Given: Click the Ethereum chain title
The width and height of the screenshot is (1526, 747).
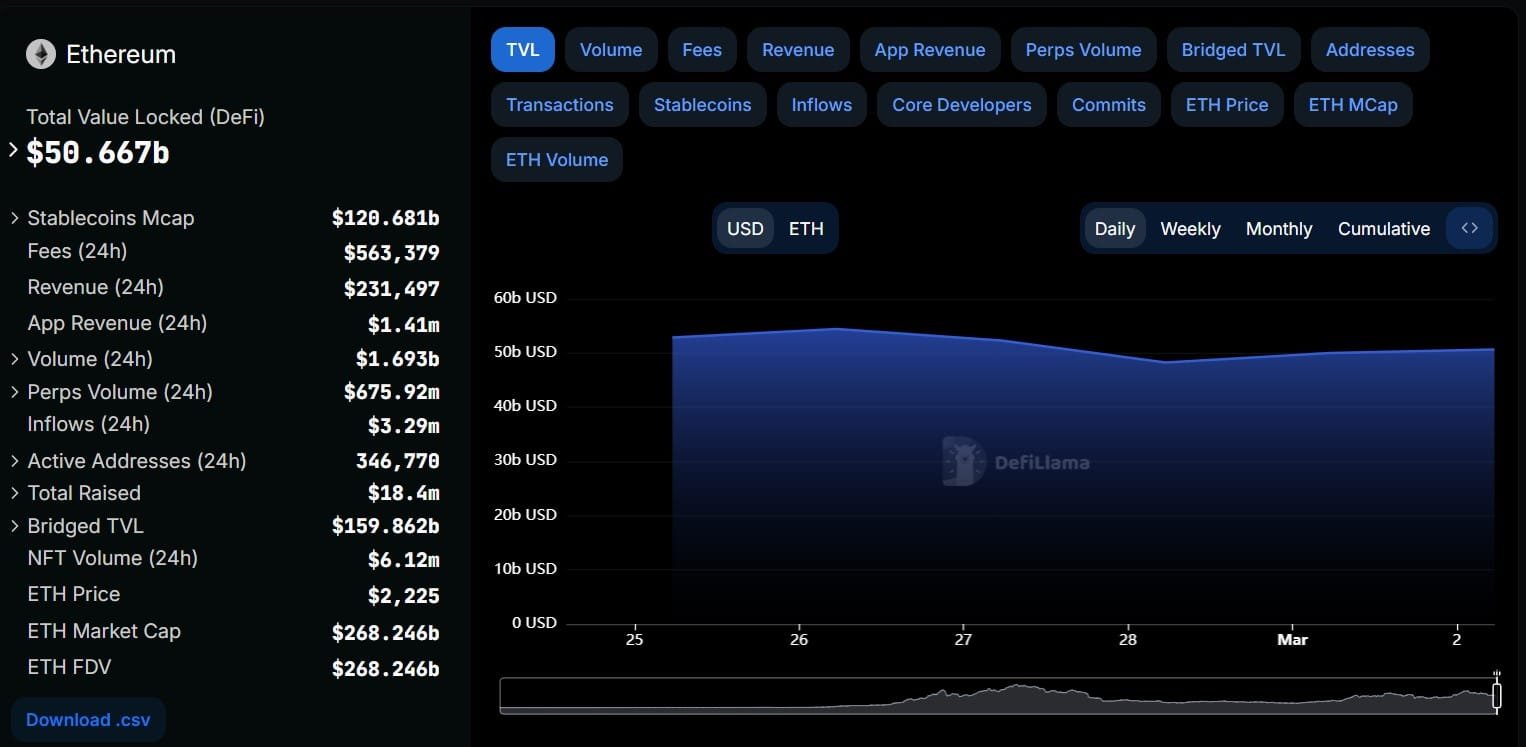Looking at the screenshot, I should pyautogui.click(x=121, y=54).
